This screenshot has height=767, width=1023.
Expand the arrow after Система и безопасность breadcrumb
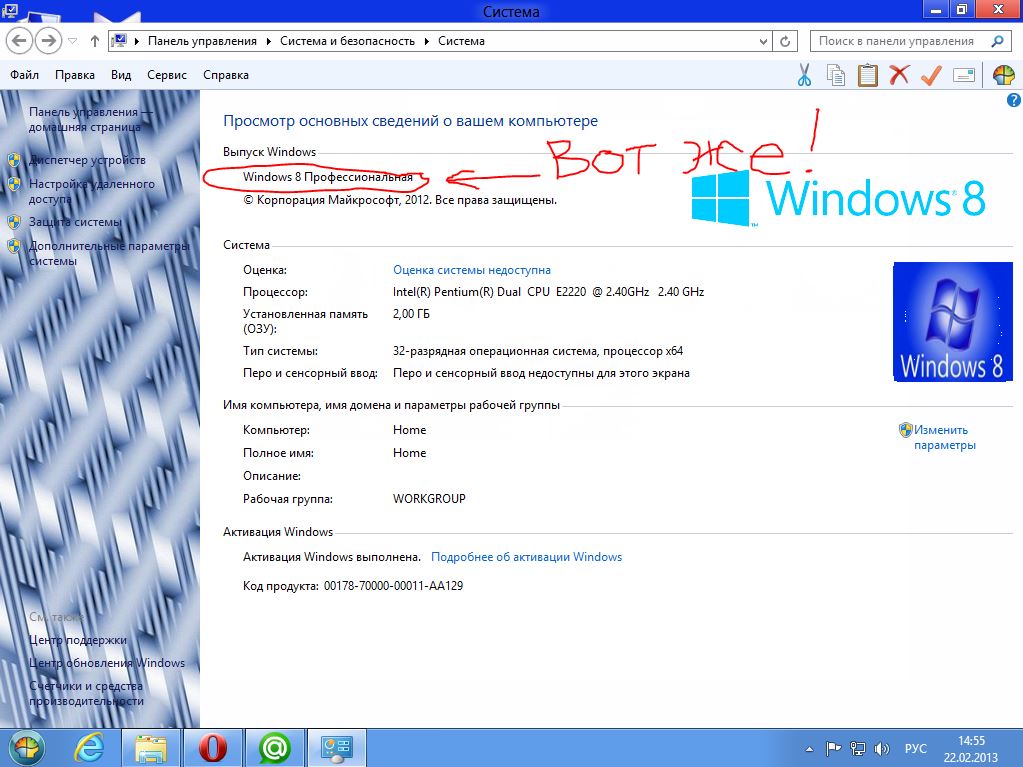tap(426, 41)
